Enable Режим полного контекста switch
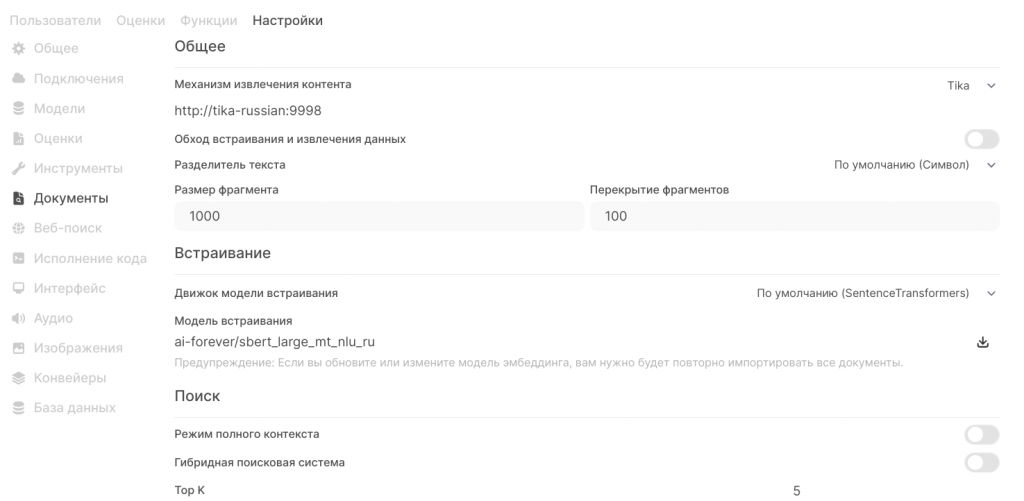1024x501 pixels. point(982,434)
